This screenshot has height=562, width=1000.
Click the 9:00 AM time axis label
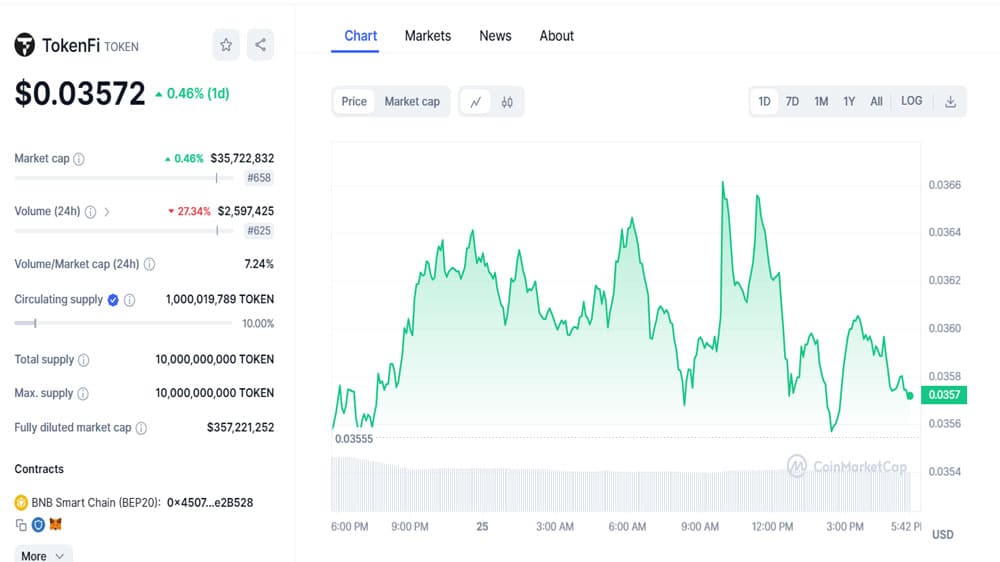click(700, 527)
